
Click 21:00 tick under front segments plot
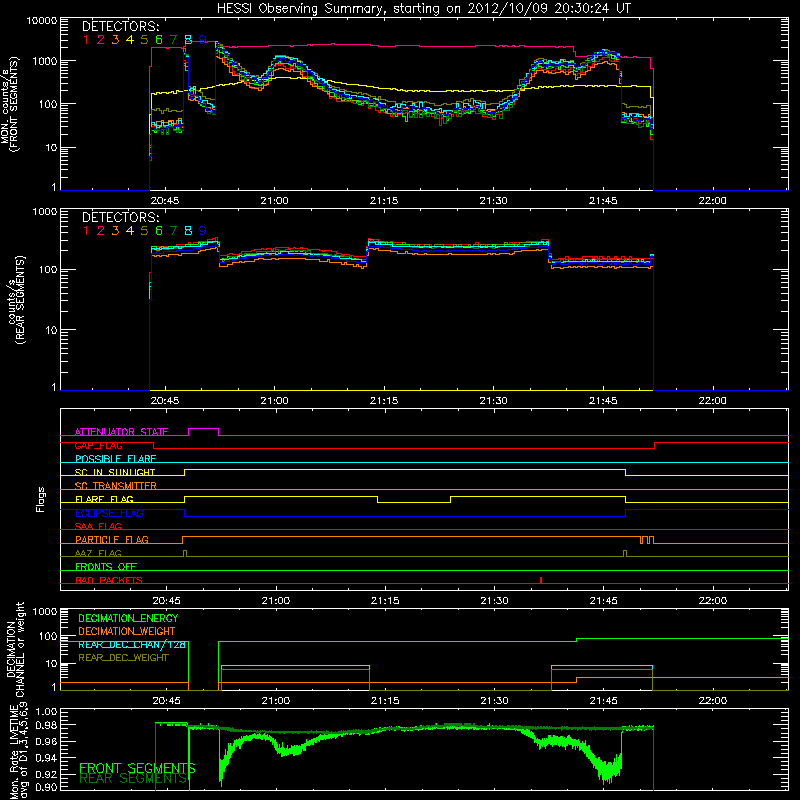(274, 201)
